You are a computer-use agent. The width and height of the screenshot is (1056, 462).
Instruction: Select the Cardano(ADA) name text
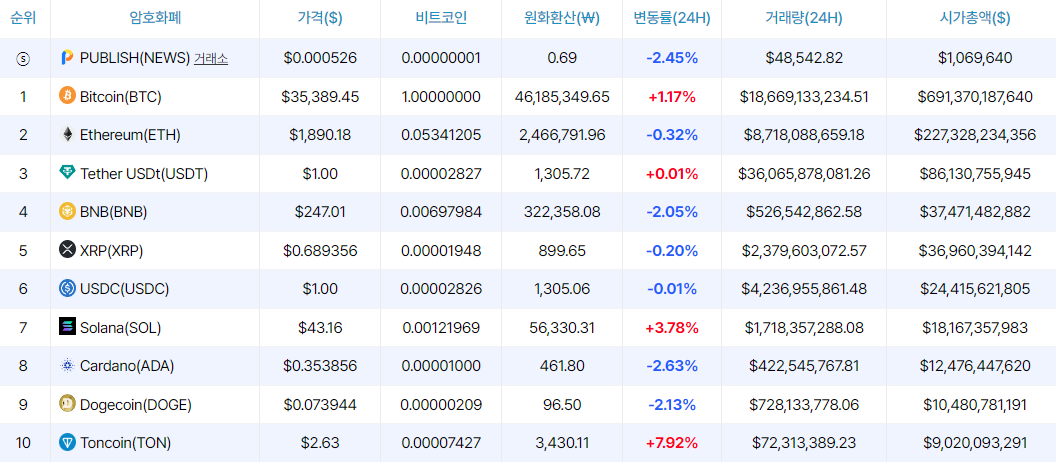point(127,366)
